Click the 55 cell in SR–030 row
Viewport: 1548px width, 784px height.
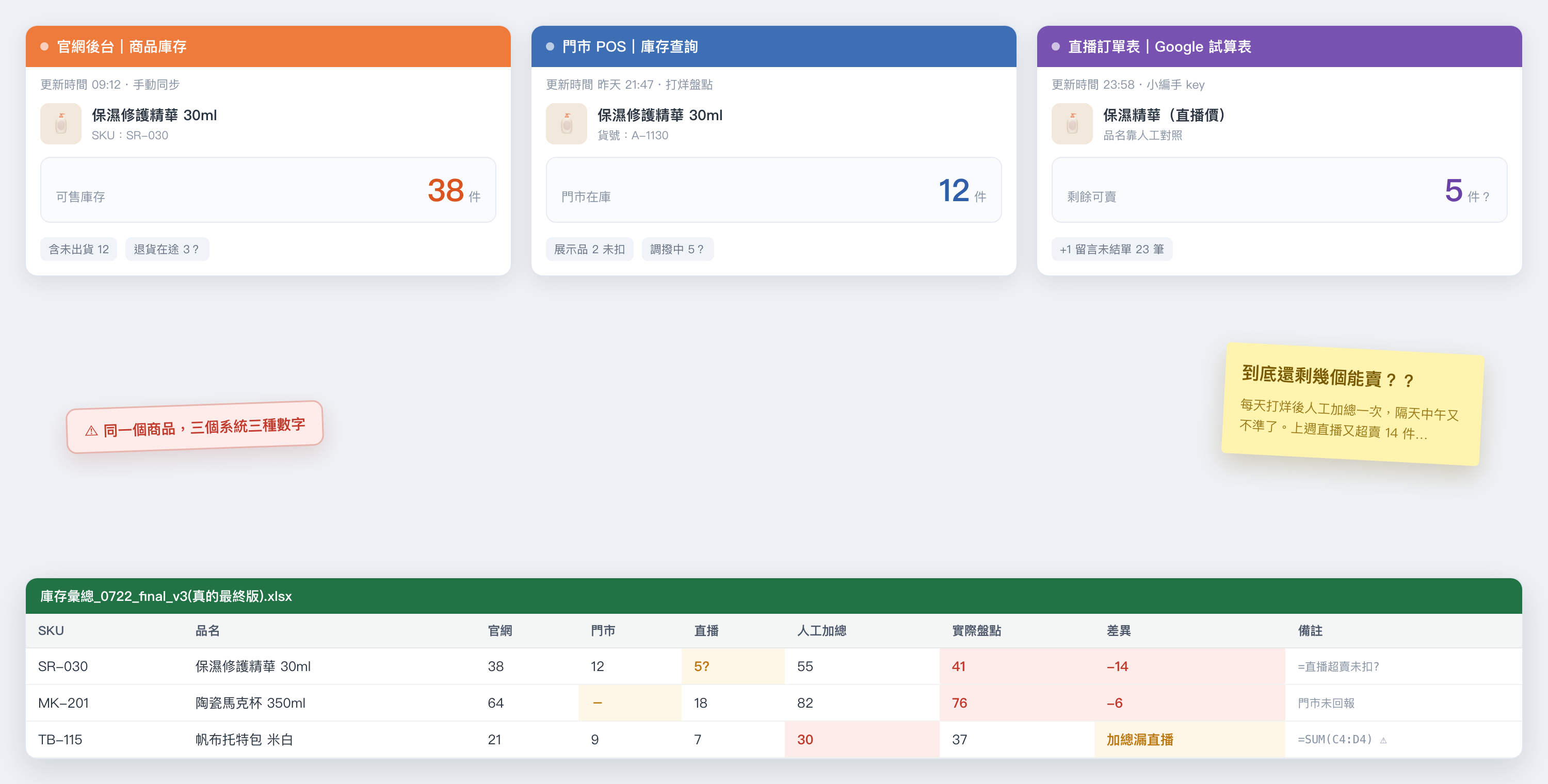(x=862, y=666)
